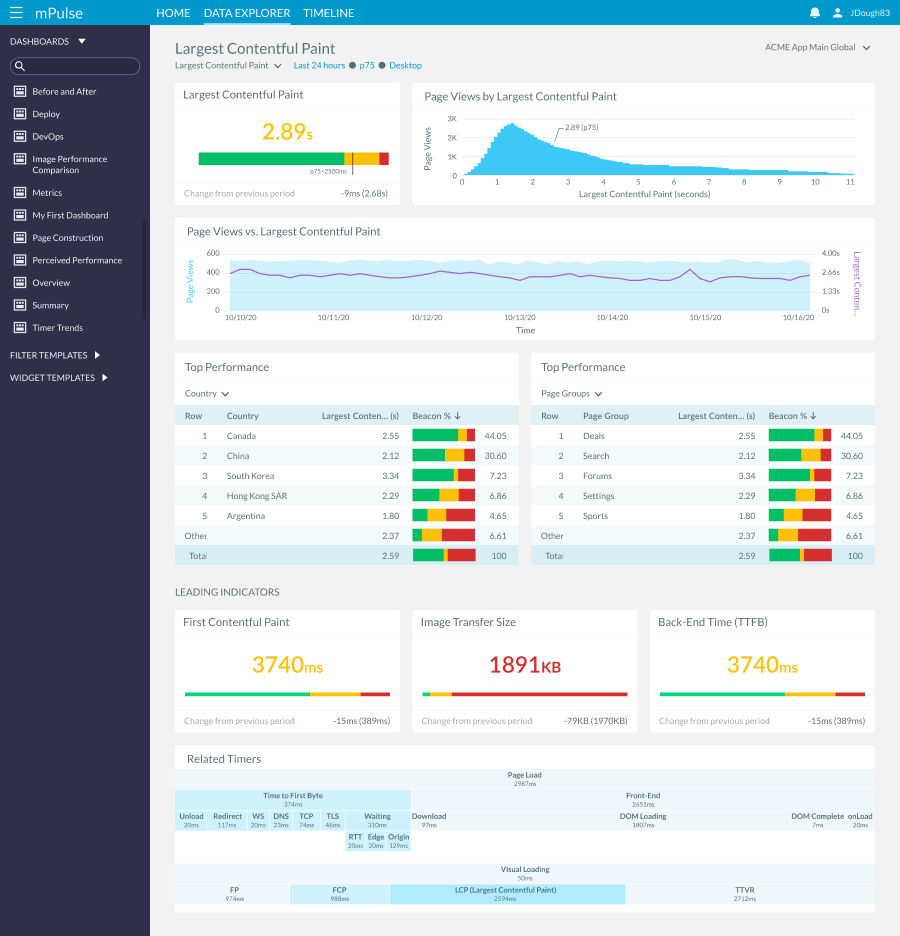Open the ACME App Main Global dropdown
Image resolution: width=900 pixels, height=936 pixels.
point(817,47)
